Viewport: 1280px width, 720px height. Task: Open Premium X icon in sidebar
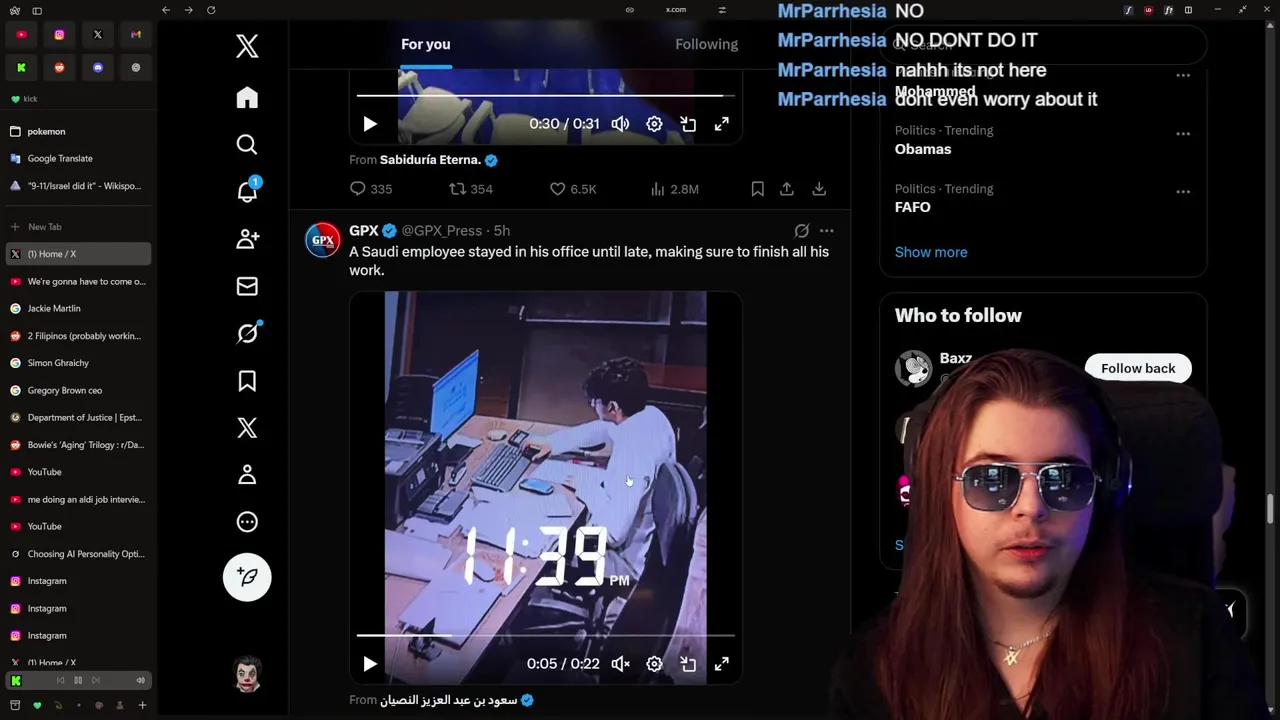point(247,428)
